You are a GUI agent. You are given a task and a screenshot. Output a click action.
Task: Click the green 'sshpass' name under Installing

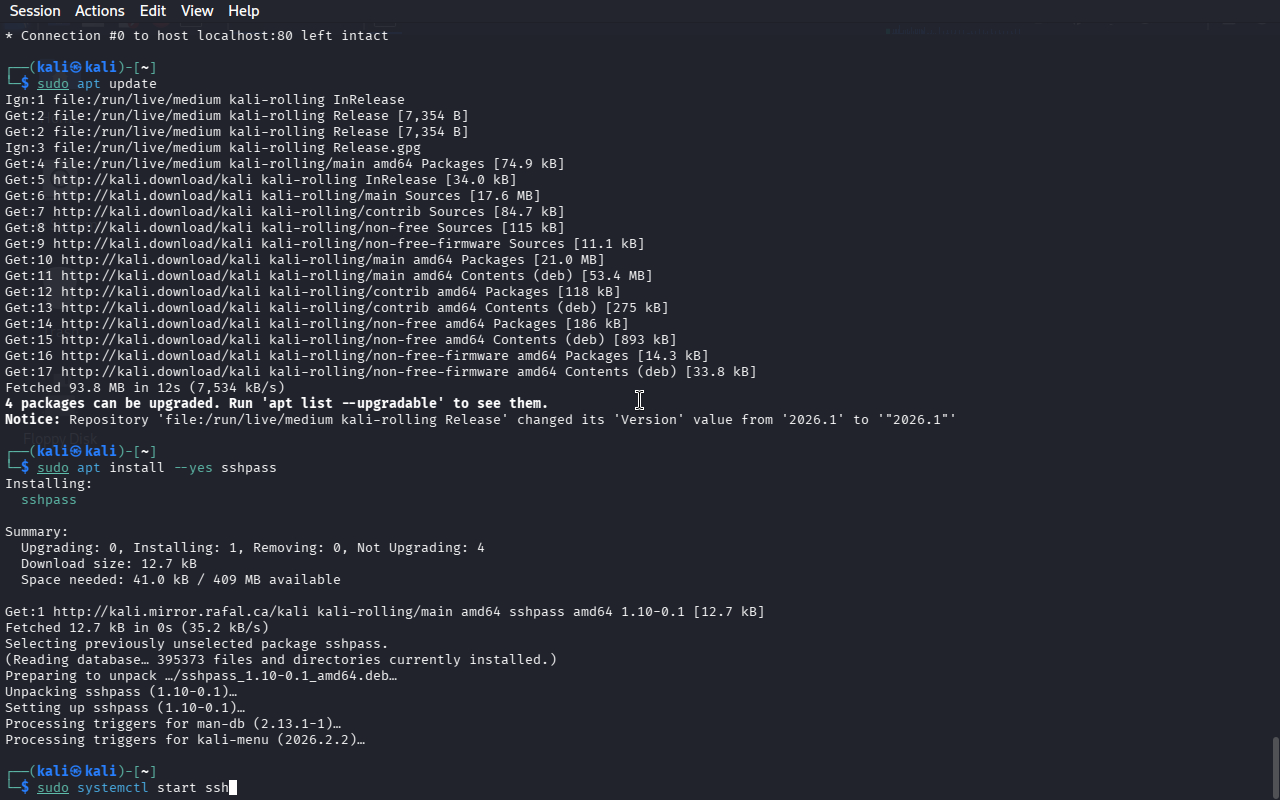click(49, 500)
